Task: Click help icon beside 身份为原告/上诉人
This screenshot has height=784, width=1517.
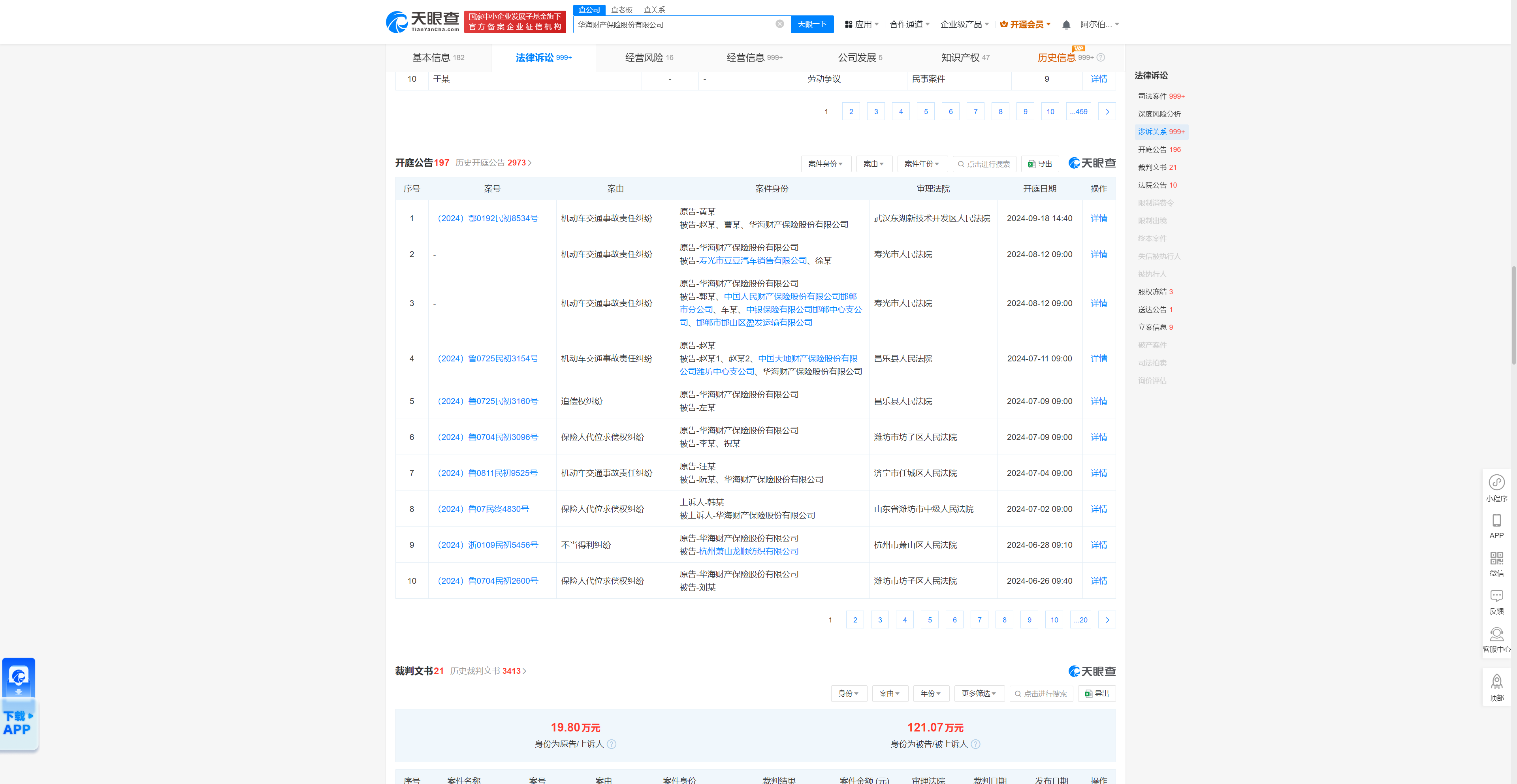Action: [611, 744]
